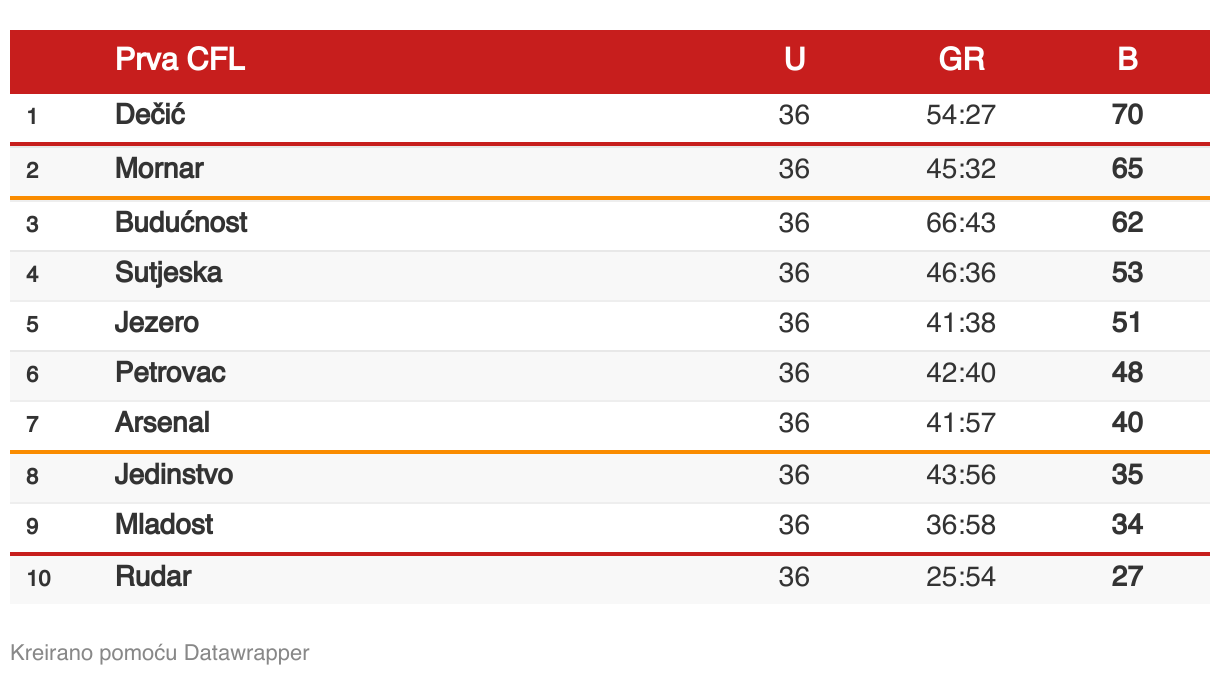Select Budućnost goal ratio 66:43
1220x676 pixels.
[961, 222]
